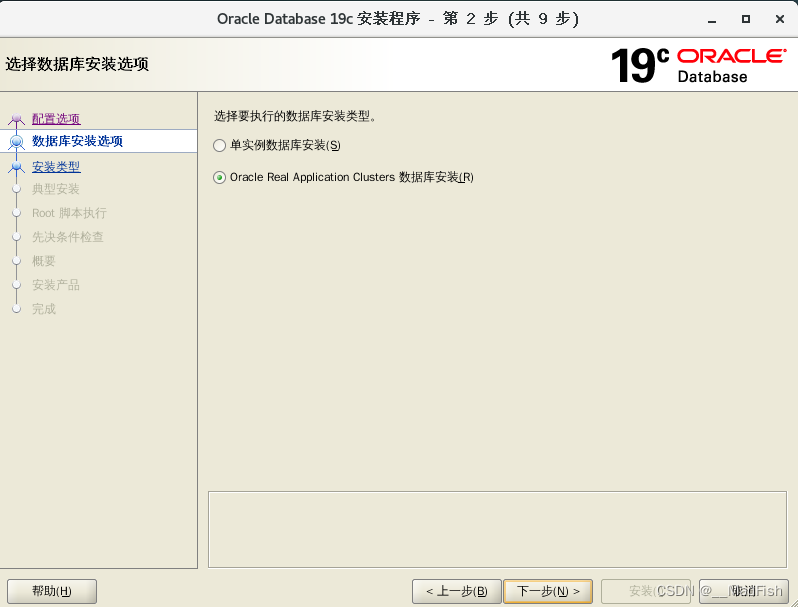Open the 配置选项 step link
Image resolution: width=798 pixels, height=607 pixels.
point(56,119)
